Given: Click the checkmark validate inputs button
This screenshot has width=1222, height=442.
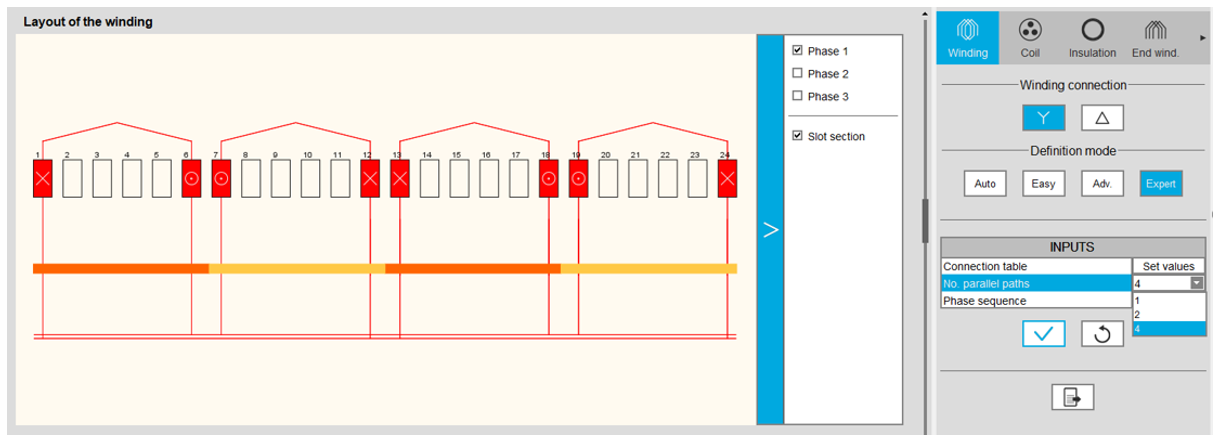Looking at the screenshot, I should [x=1043, y=334].
